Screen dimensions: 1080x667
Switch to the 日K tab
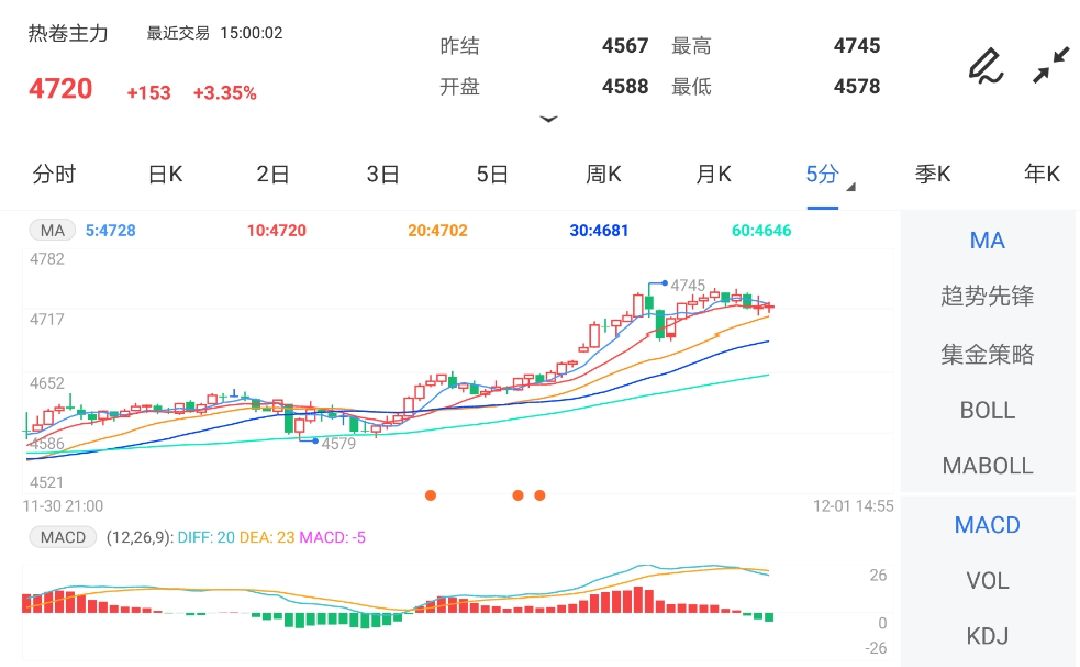click(x=163, y=174)
